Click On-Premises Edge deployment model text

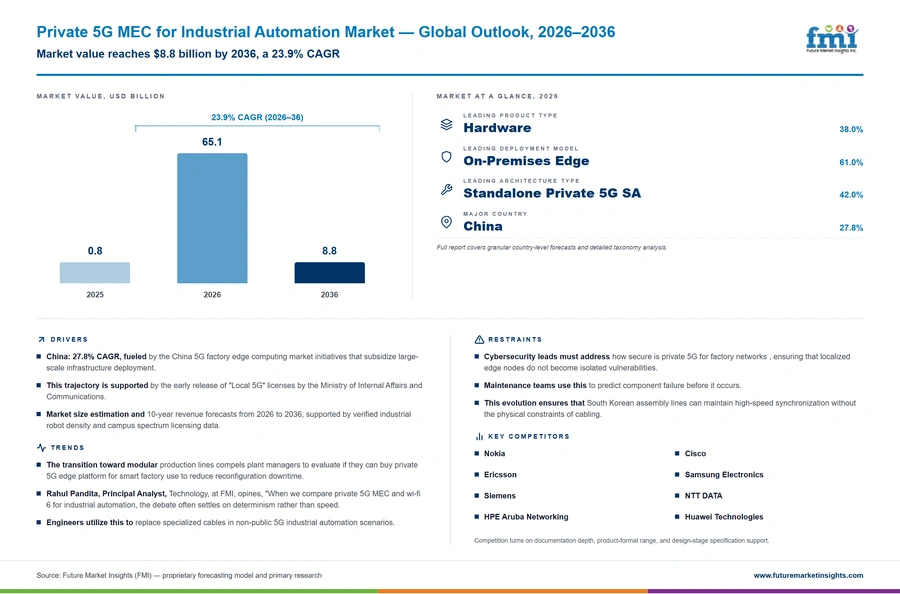[x=526, y=161]
